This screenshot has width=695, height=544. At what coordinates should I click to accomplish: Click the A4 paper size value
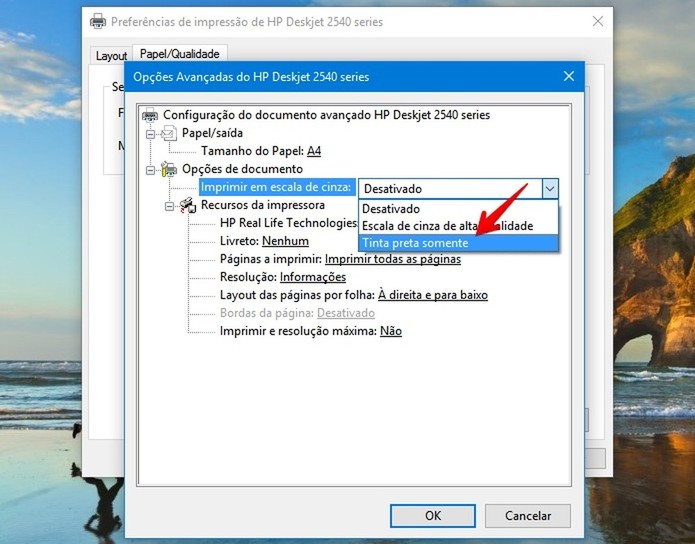click(x=314, y=151)
